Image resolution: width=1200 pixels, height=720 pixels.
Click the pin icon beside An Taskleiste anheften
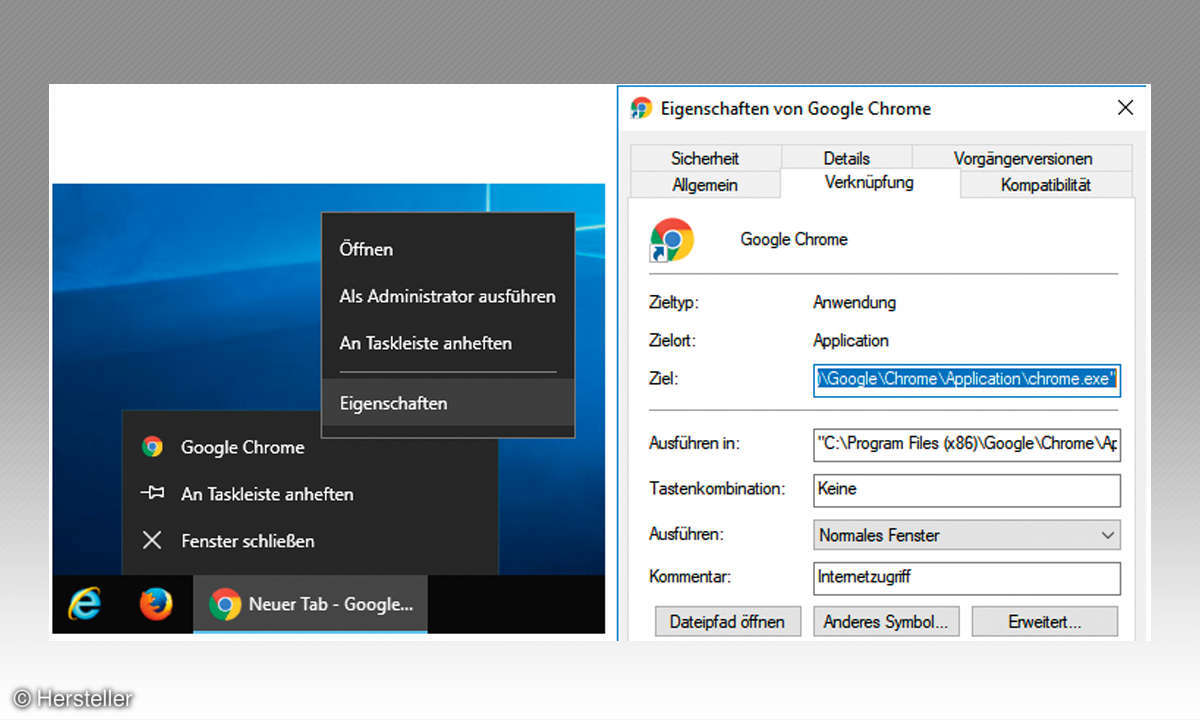coord(152,494)
